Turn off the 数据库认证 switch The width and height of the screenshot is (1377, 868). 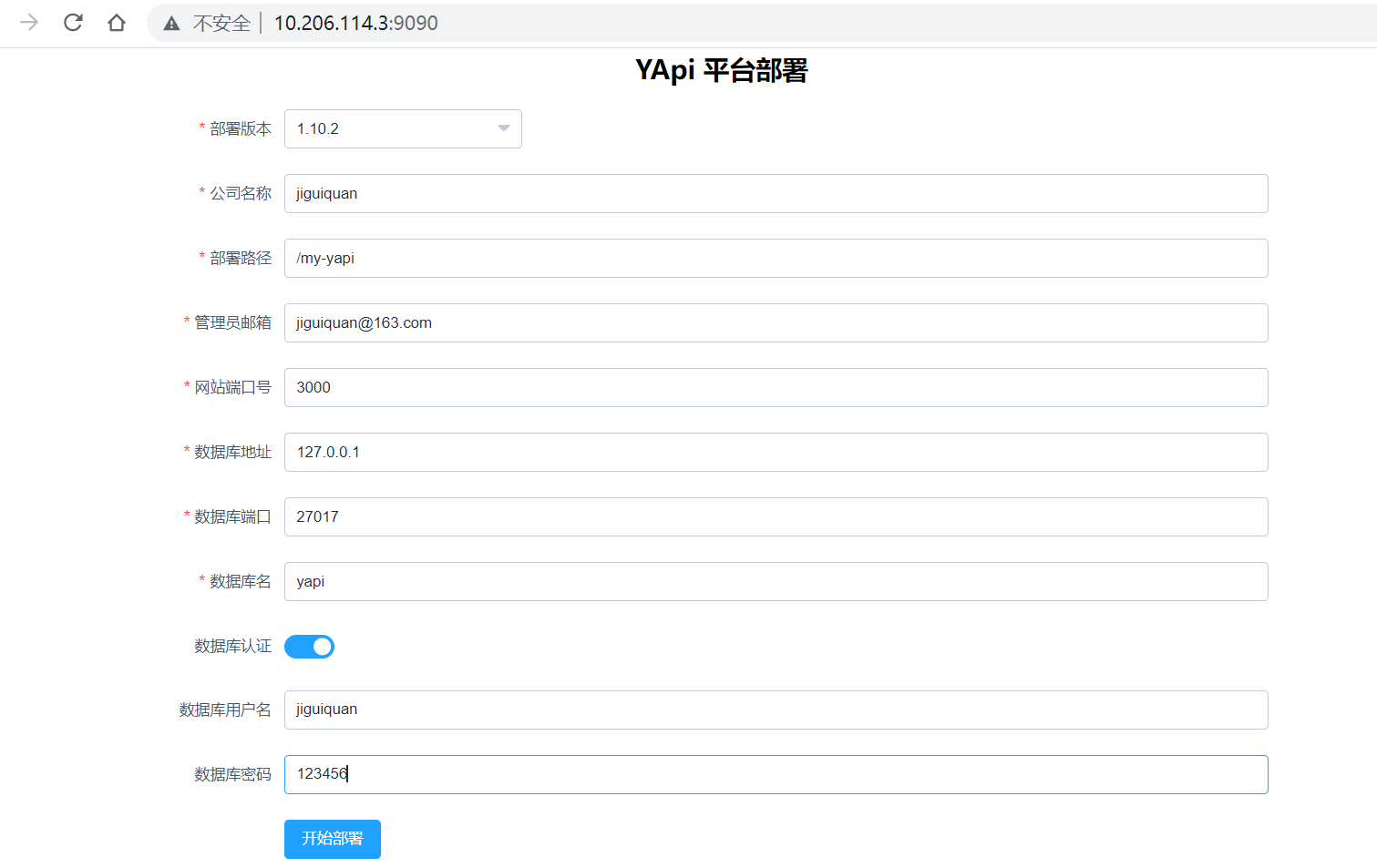click(x=309, y=646)
